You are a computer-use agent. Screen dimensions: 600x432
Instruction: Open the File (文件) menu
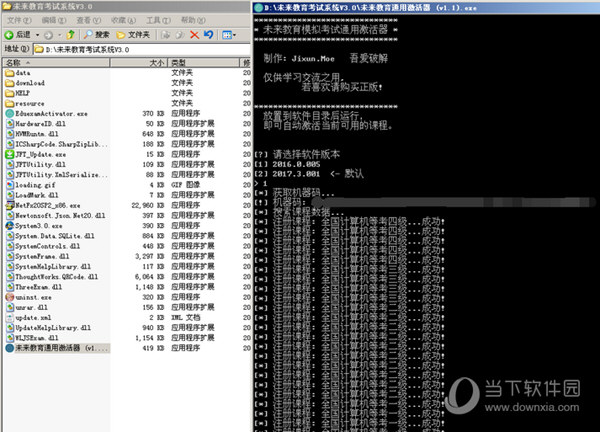(16, 20)
